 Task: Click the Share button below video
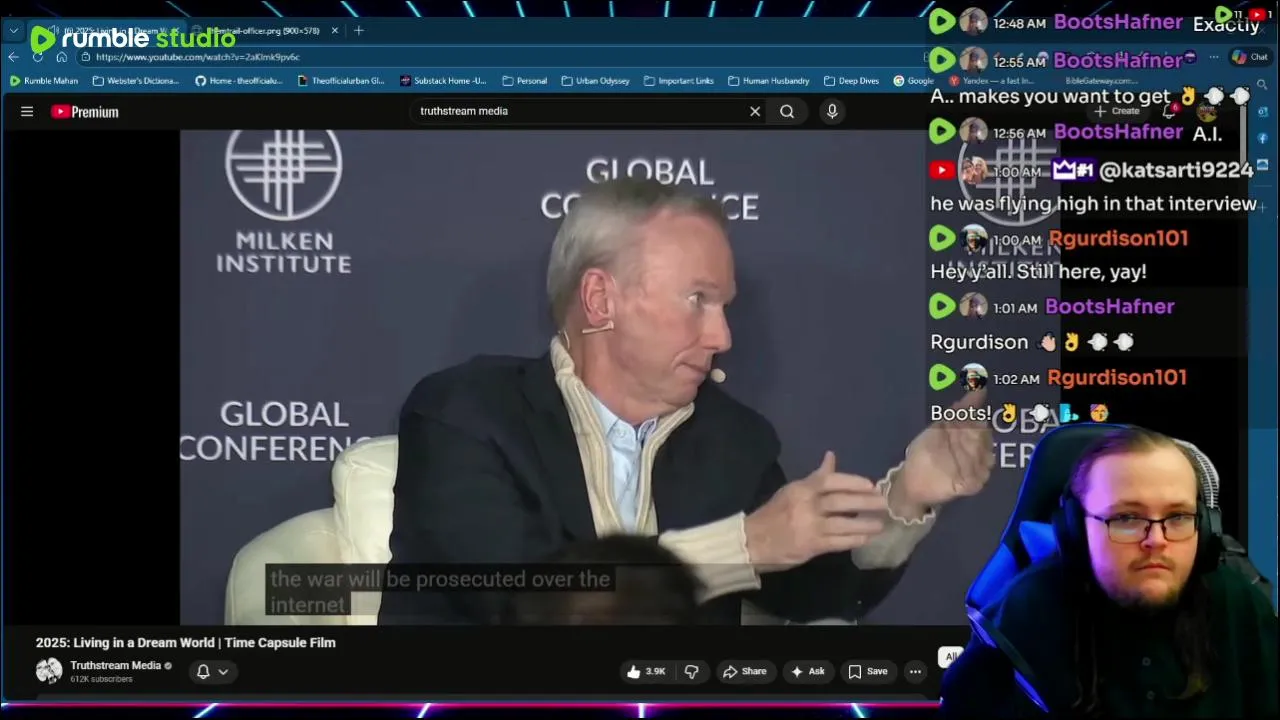[x=745, y=671]
